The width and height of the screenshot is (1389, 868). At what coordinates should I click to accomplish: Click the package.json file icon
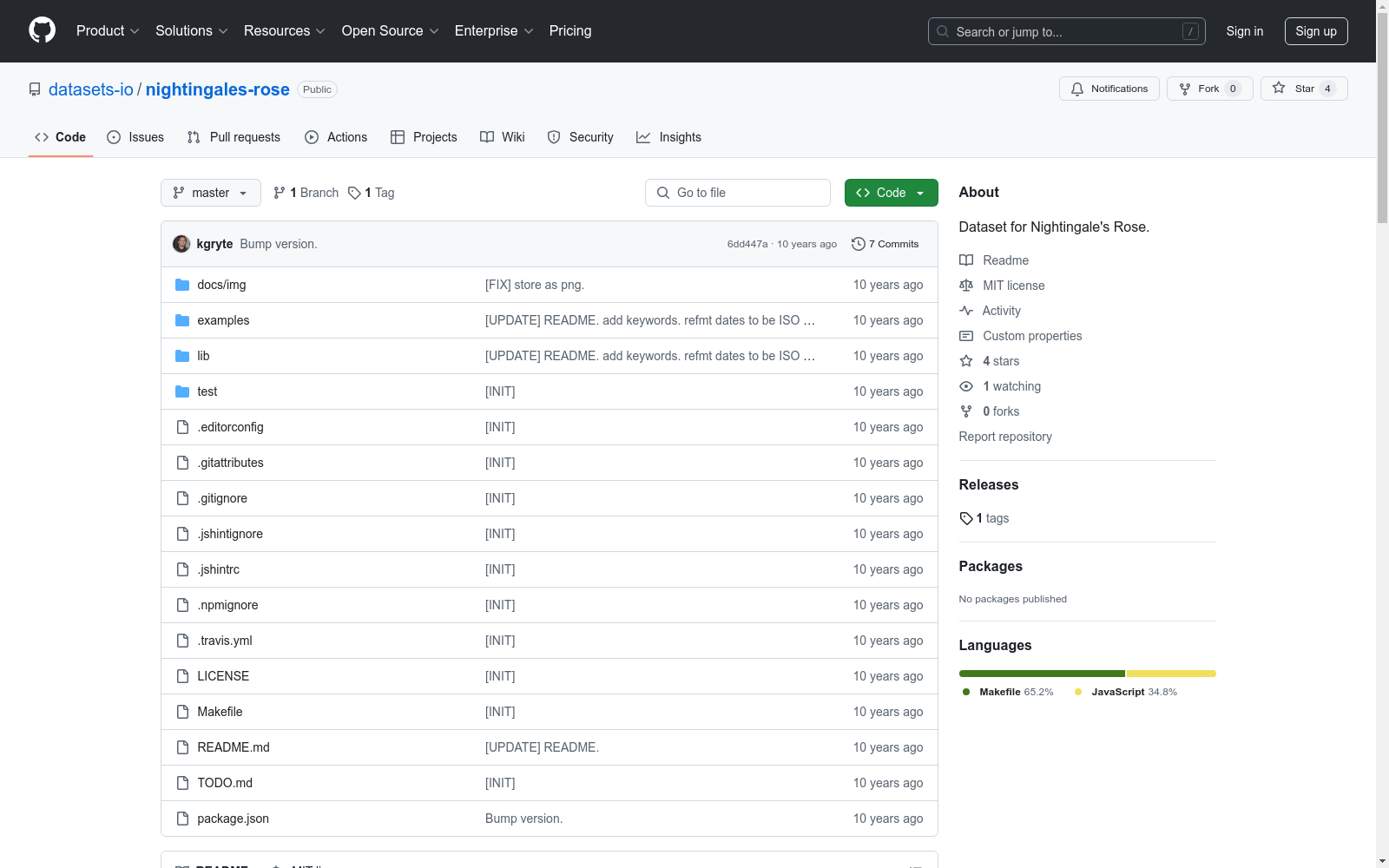(x=182, y=819)
